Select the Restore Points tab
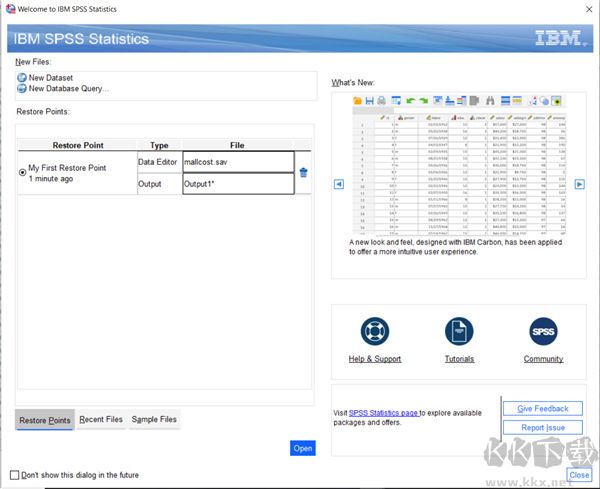 (45, 420)
